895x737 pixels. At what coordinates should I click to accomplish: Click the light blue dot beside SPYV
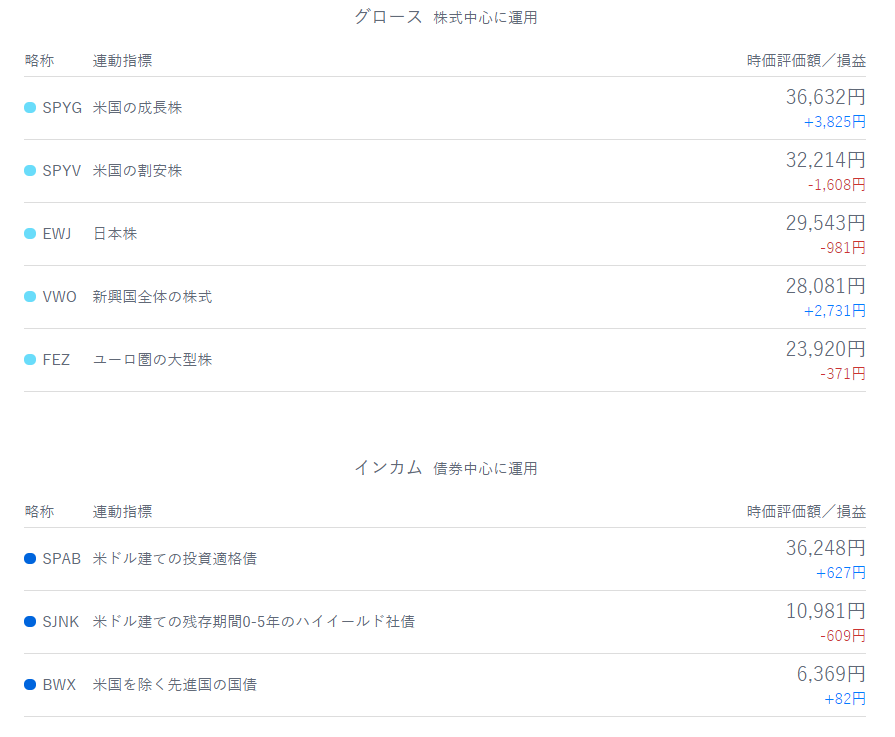pyautogui.click(x=30, y=171)
